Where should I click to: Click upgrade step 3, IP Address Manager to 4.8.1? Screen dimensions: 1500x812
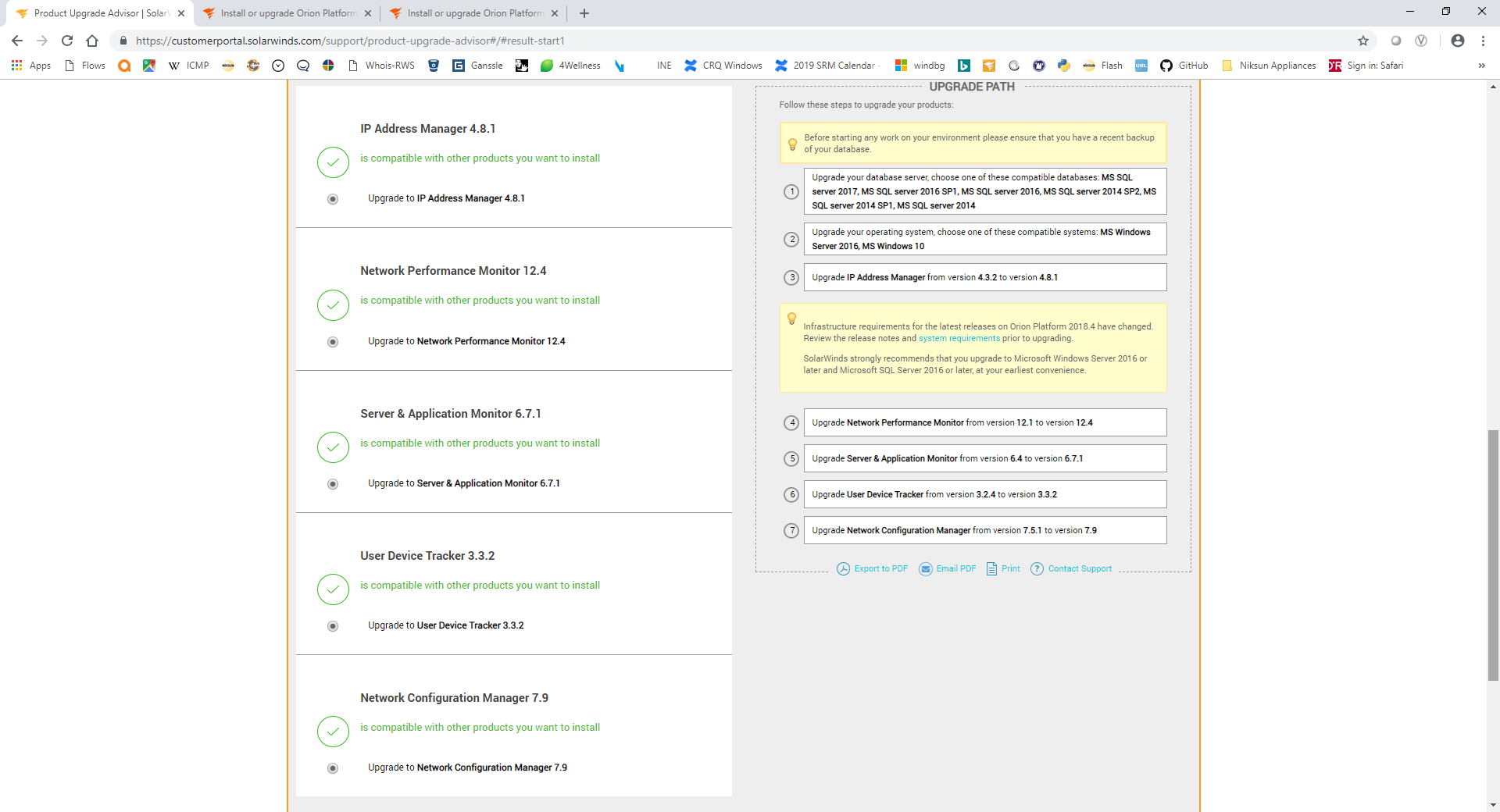985,277
